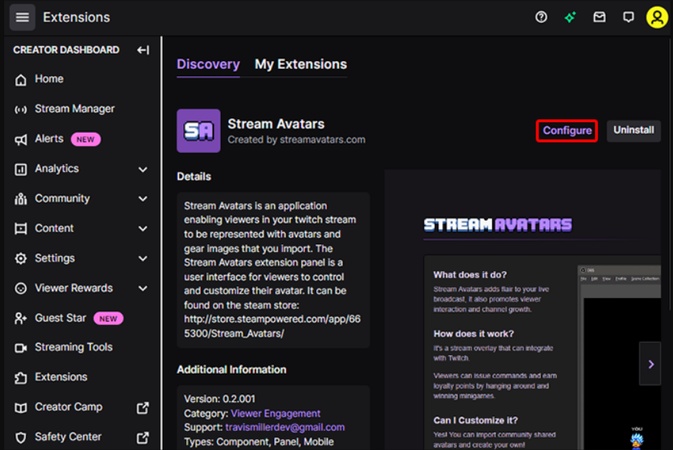The image size is (673, 450).
Task: Click 'Can I Customize it?' heading in preview
Action: coord(476,420)
